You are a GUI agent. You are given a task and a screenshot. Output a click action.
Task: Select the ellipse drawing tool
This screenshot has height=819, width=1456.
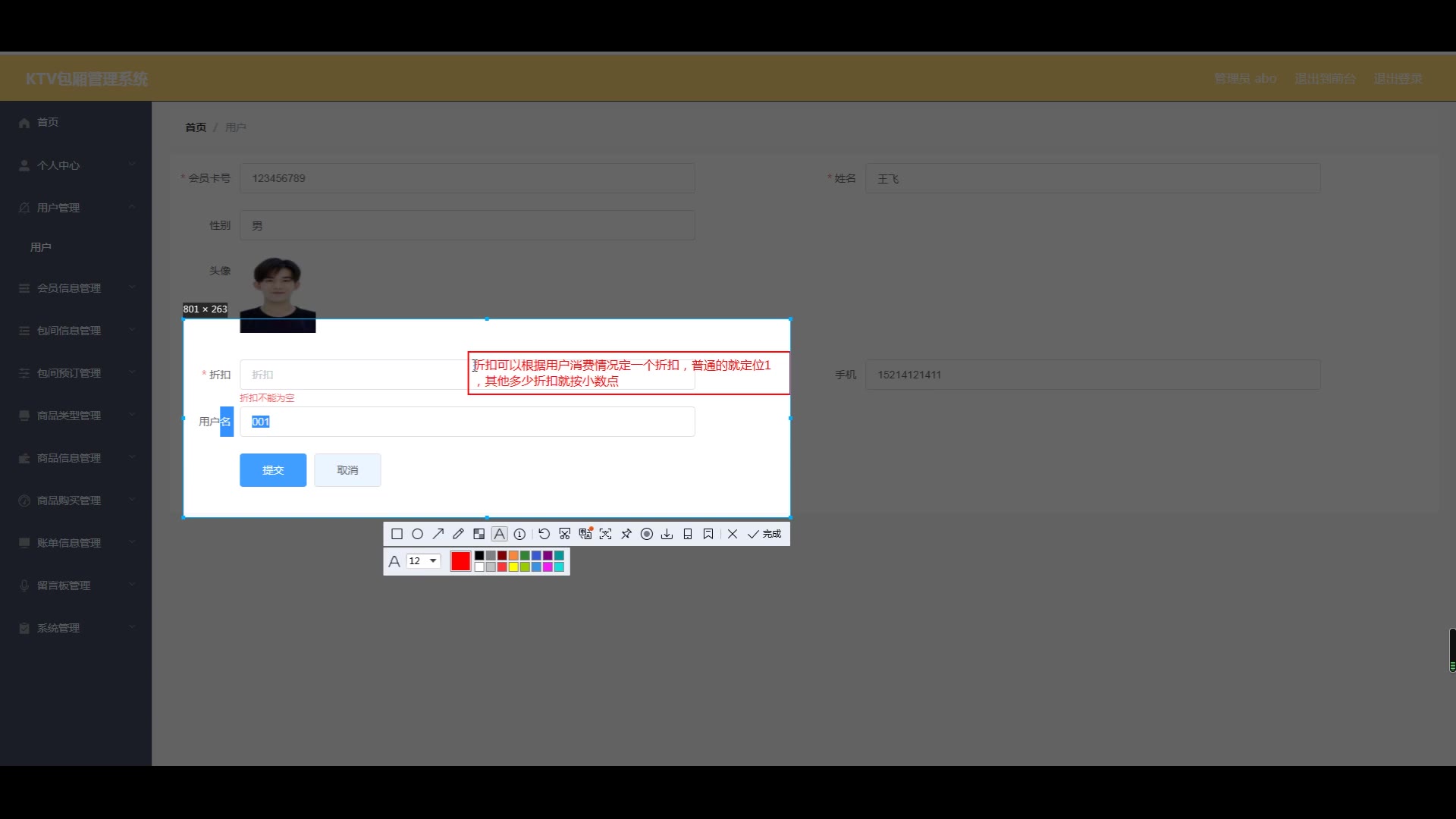click(x=417, y=534)
